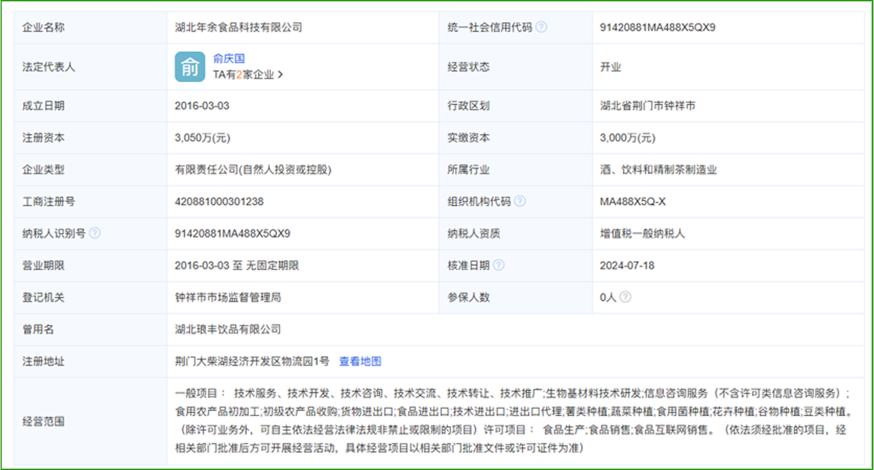Open 俞庆国 legal representative link

[x=229, y=59]
